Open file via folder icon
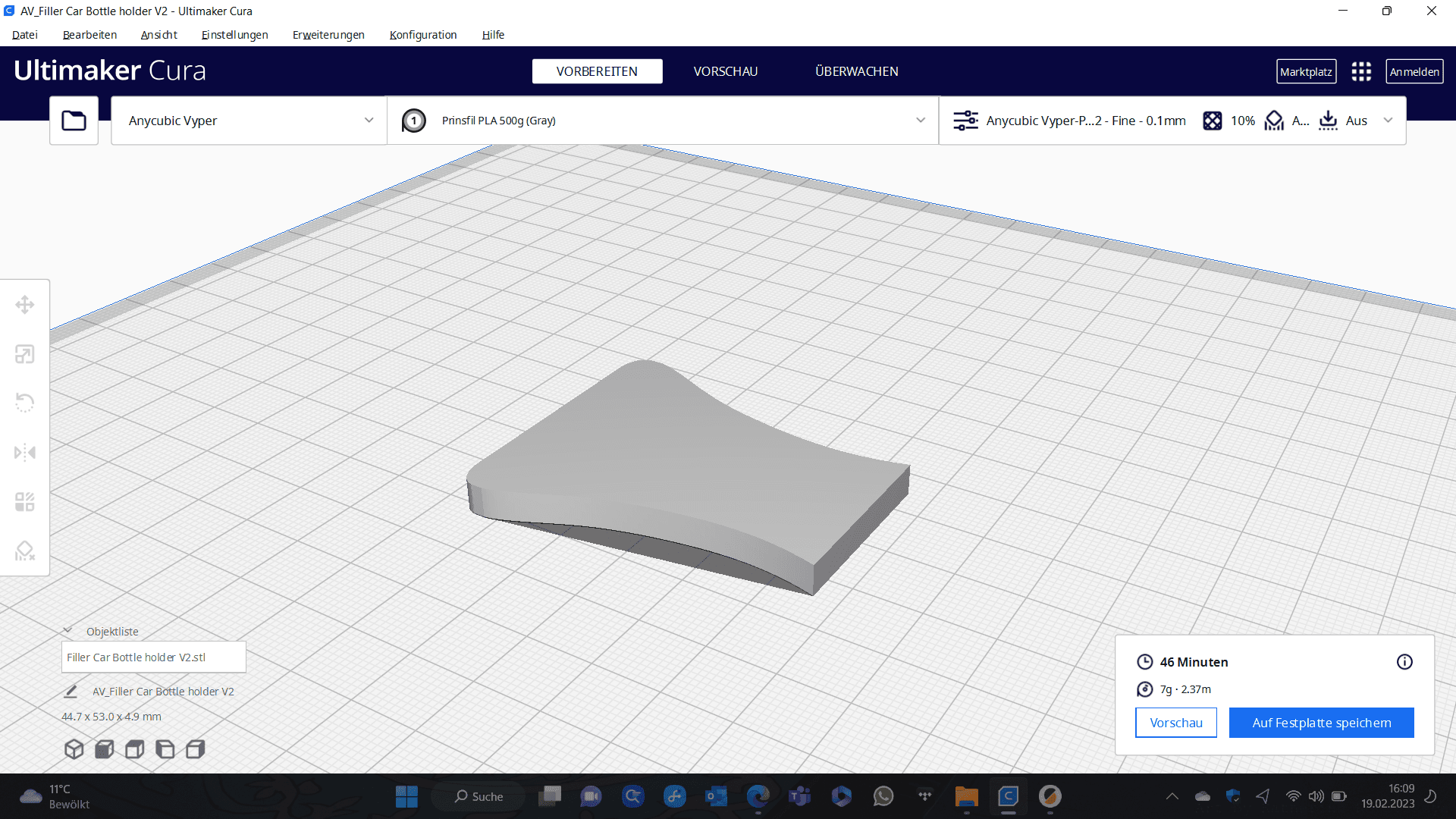 point(74,121)
